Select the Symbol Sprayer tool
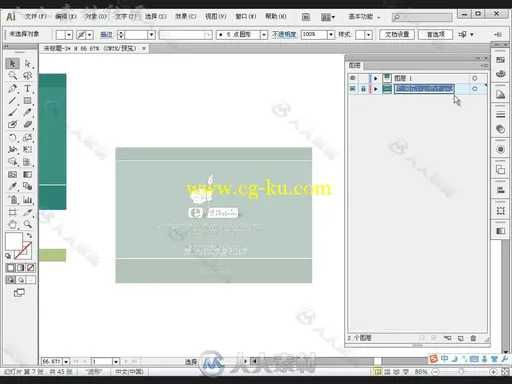Viewport: 512px width, 384px height. [x=12, y=200]
